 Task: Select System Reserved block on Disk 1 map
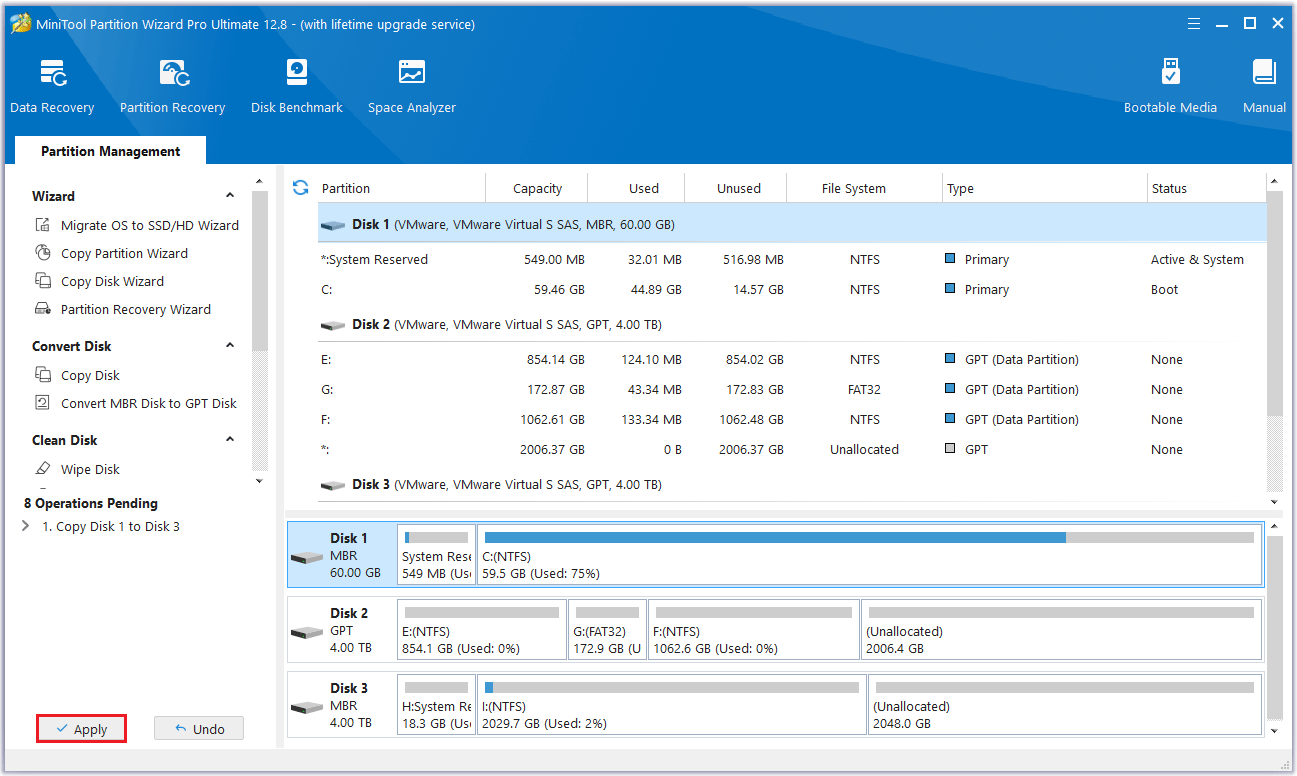pyautogui.click(x=436, y=554)
